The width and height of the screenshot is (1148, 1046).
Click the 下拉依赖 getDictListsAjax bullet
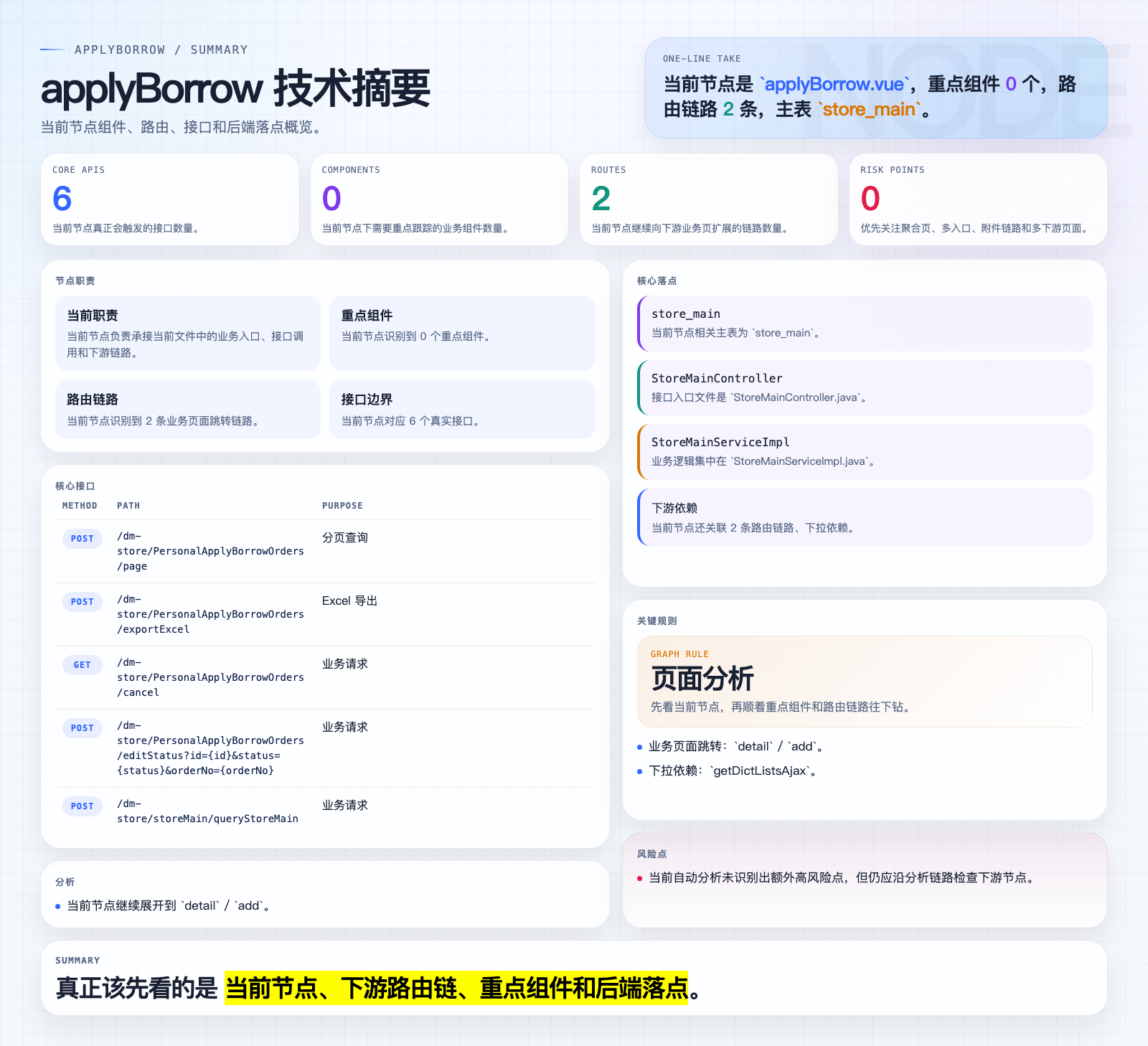pos(733,771)
